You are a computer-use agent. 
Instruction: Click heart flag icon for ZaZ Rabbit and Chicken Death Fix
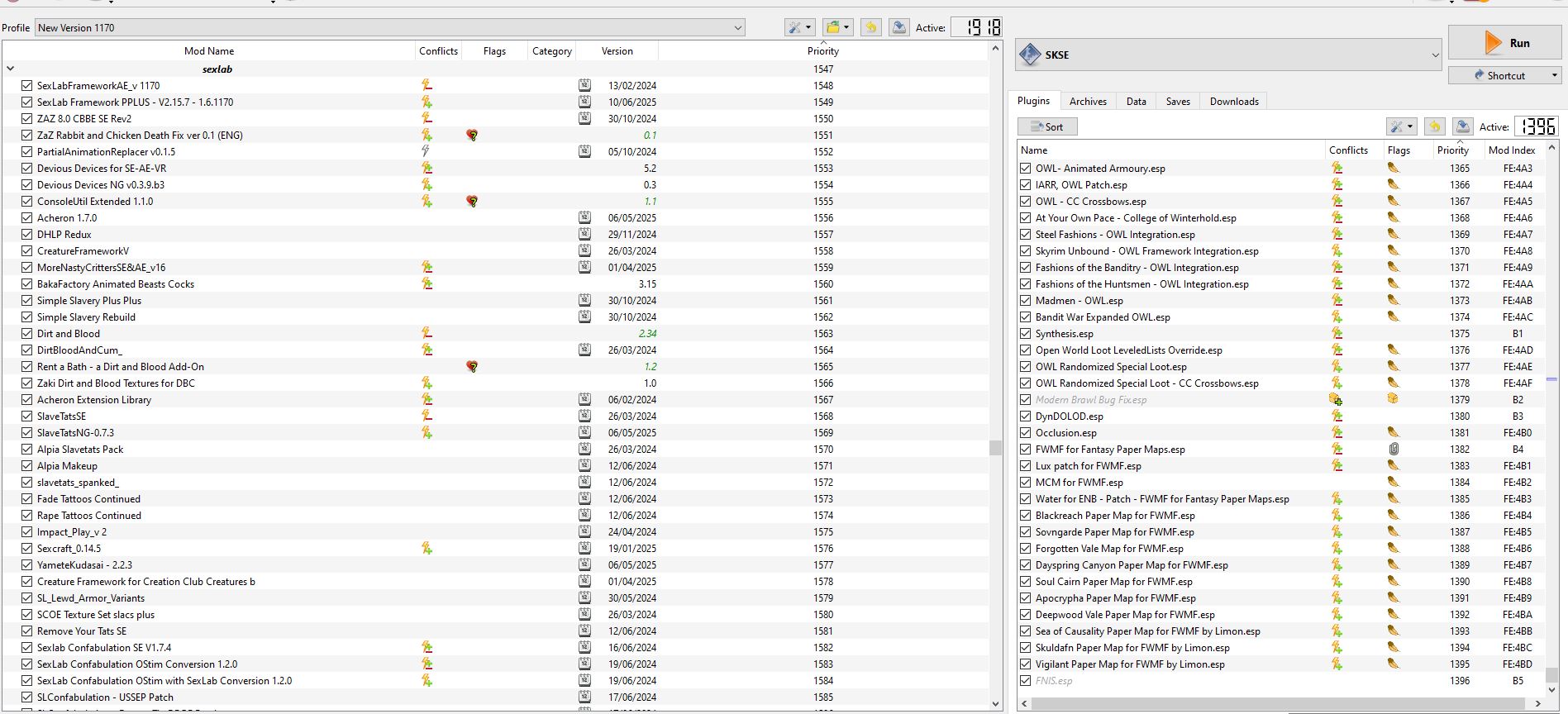(x=472, y=135)
